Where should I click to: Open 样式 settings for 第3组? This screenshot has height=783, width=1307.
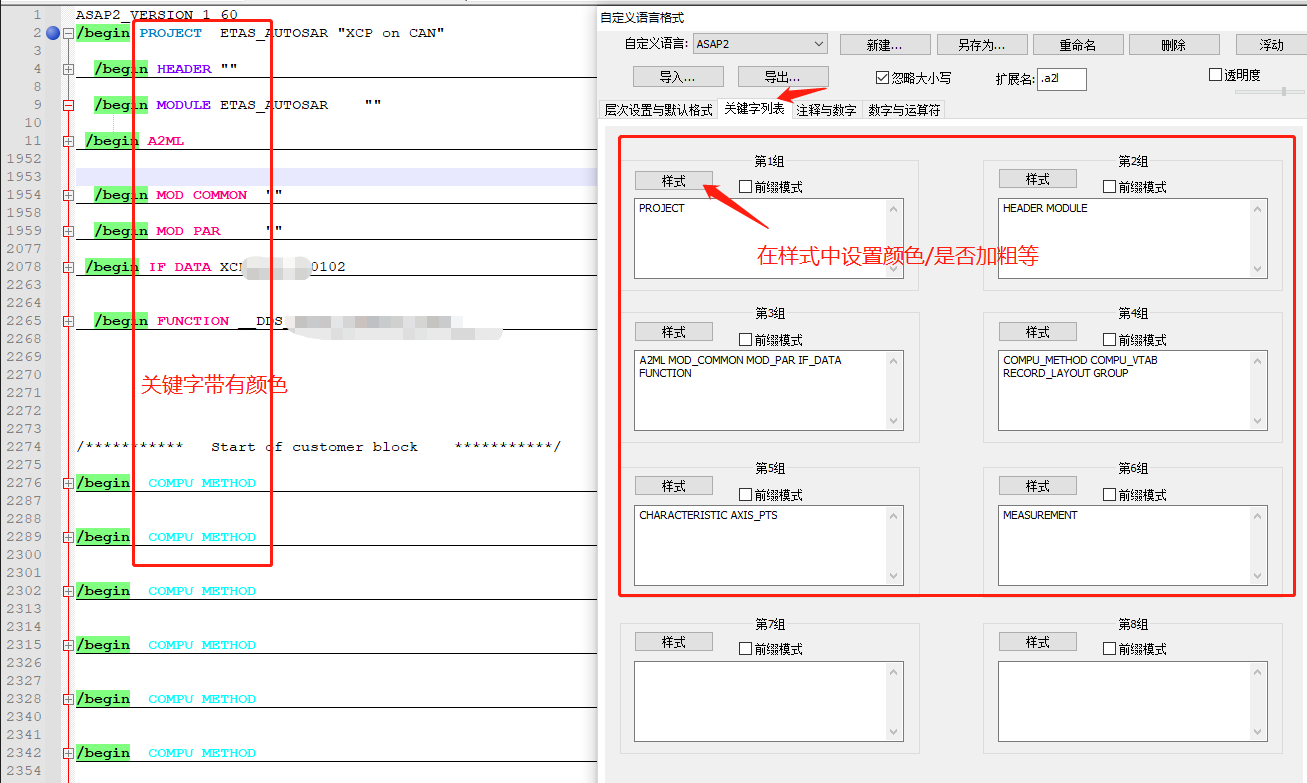[674, 331]
